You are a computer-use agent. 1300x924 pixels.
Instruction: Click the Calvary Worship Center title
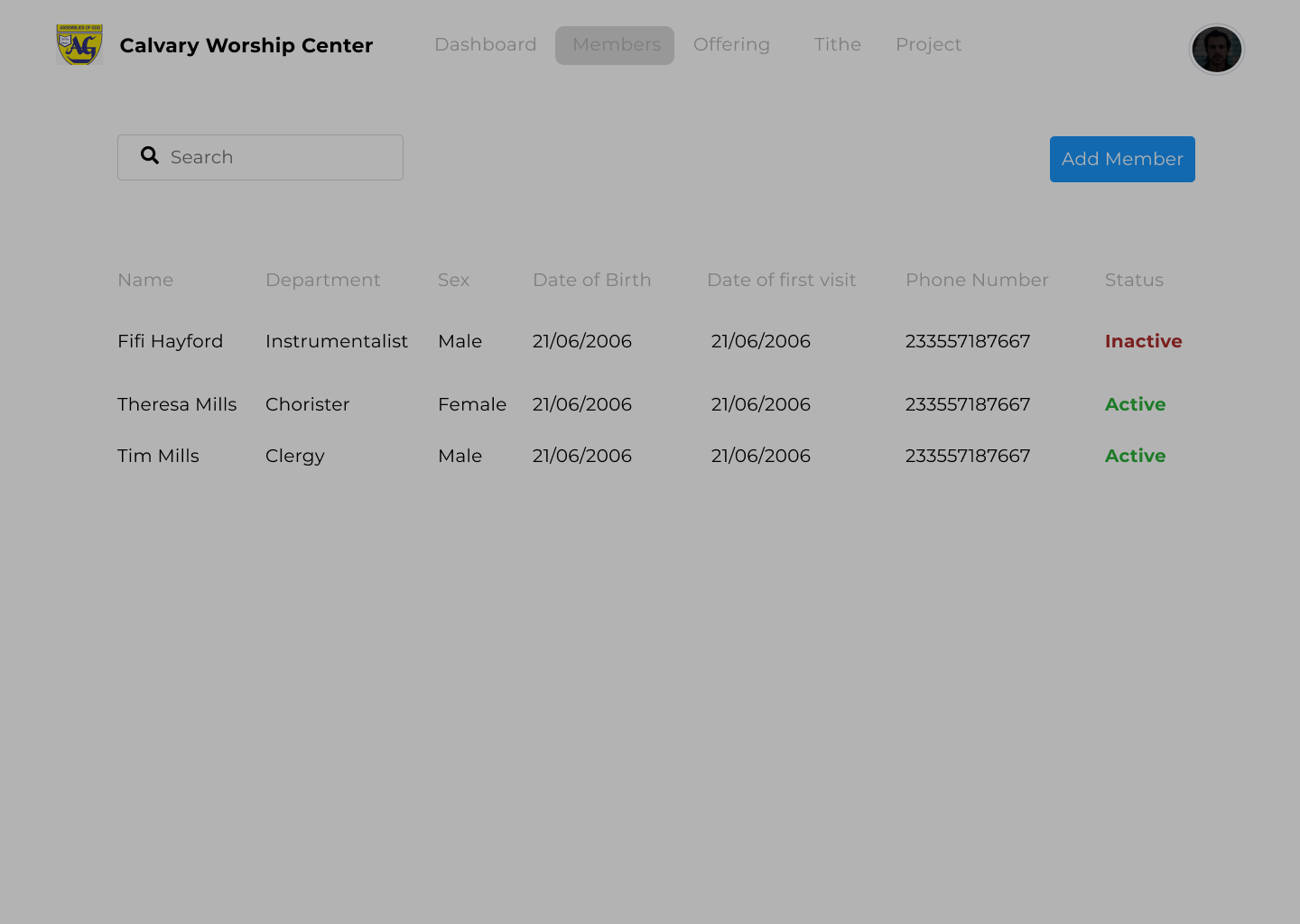246,45
